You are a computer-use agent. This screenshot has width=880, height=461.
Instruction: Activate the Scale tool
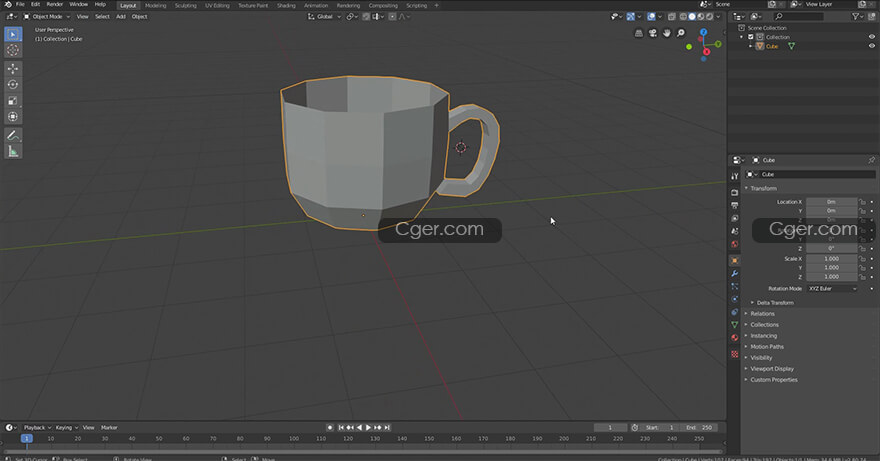pos(13,100)
